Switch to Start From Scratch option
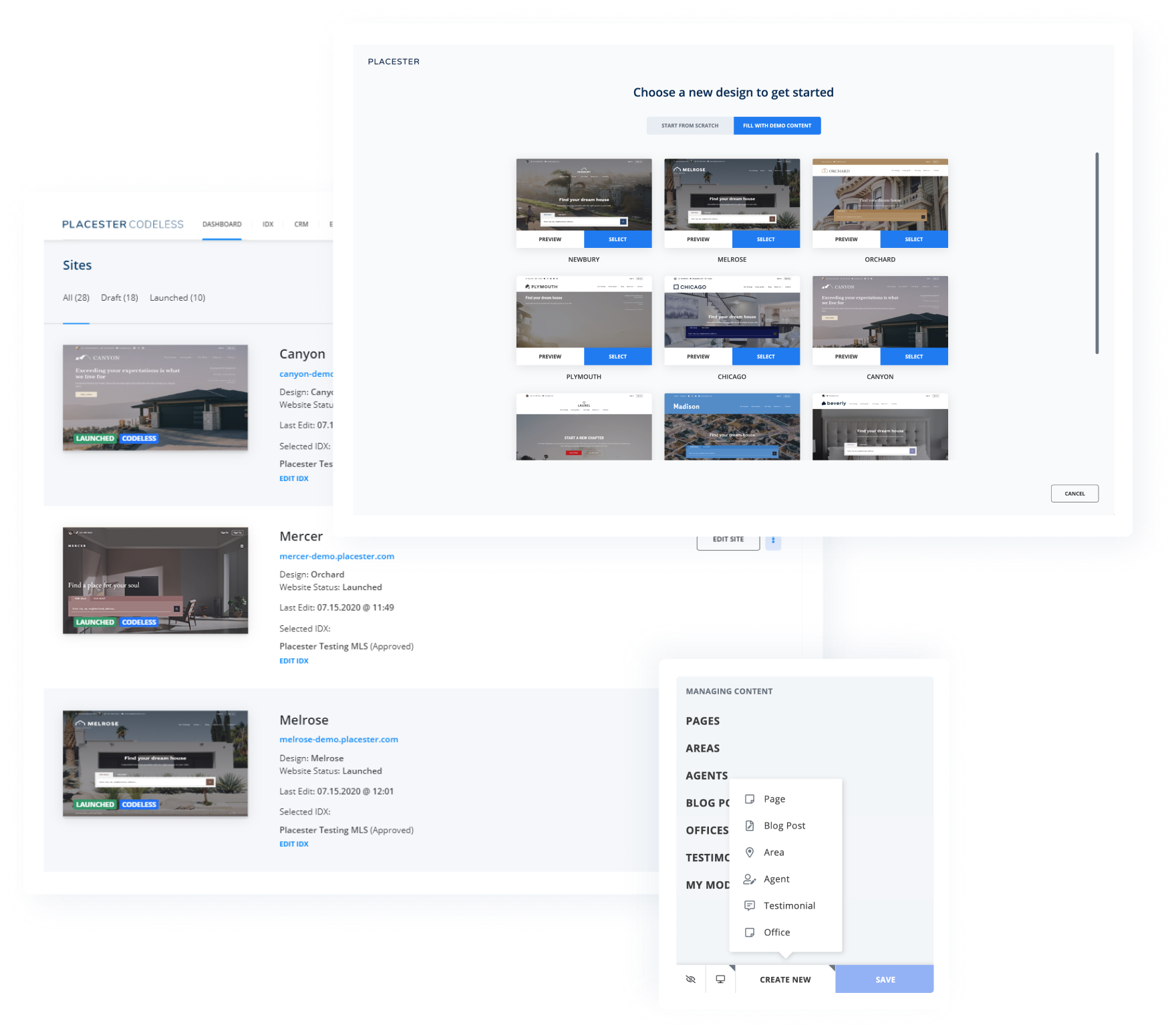 (x=690, y=126)
